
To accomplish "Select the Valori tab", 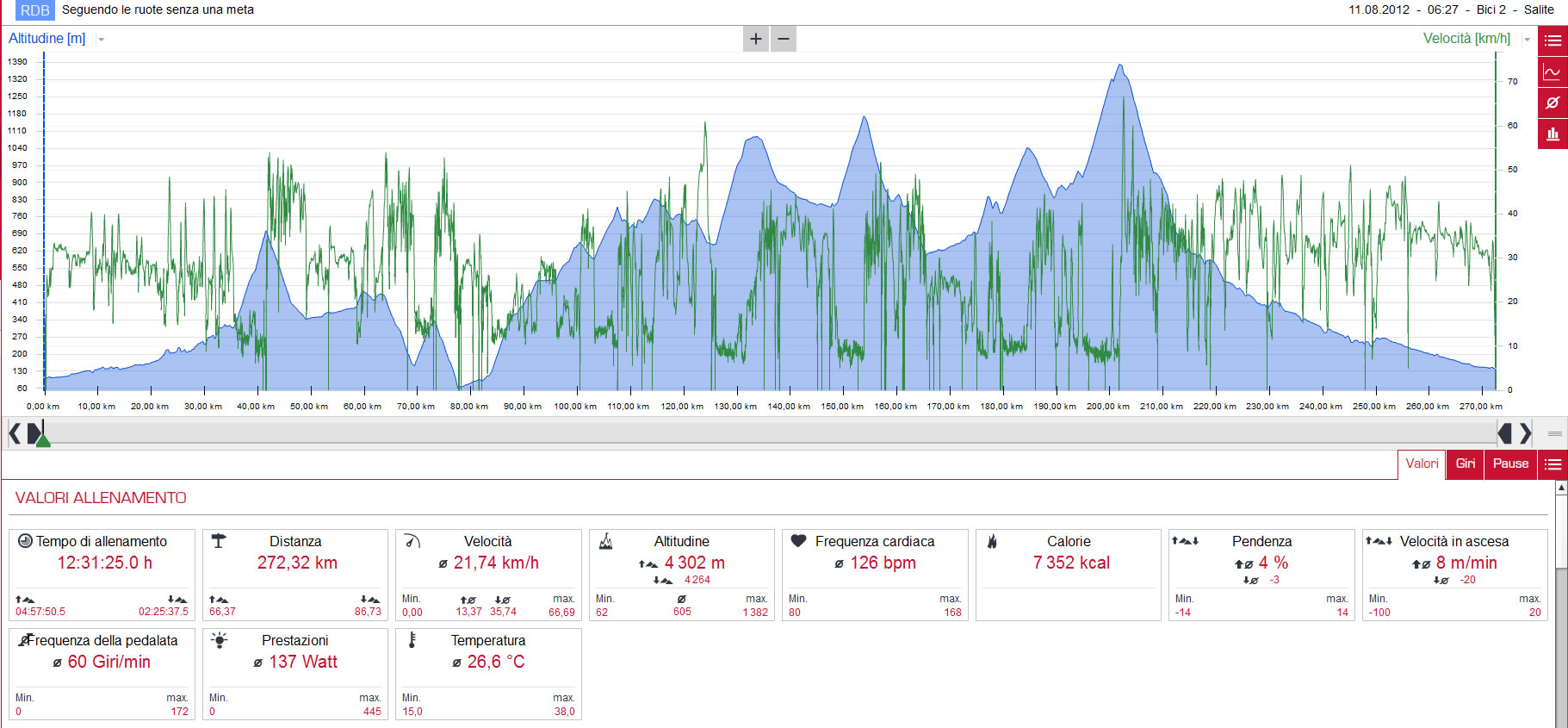I will click(x=1422, y=464).
